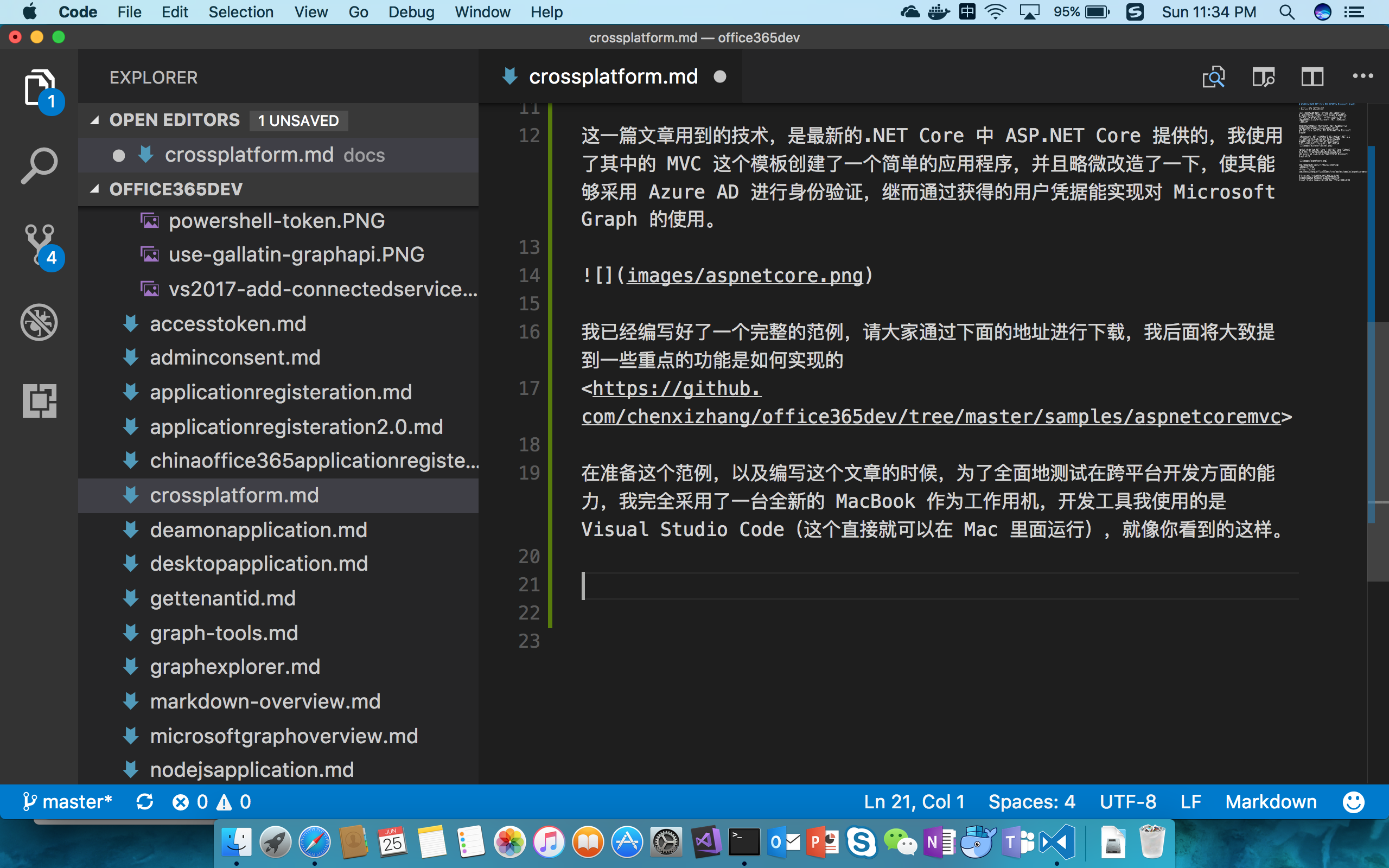
Task: Click the master branch in status bar
Action: [x=68, y=802]
